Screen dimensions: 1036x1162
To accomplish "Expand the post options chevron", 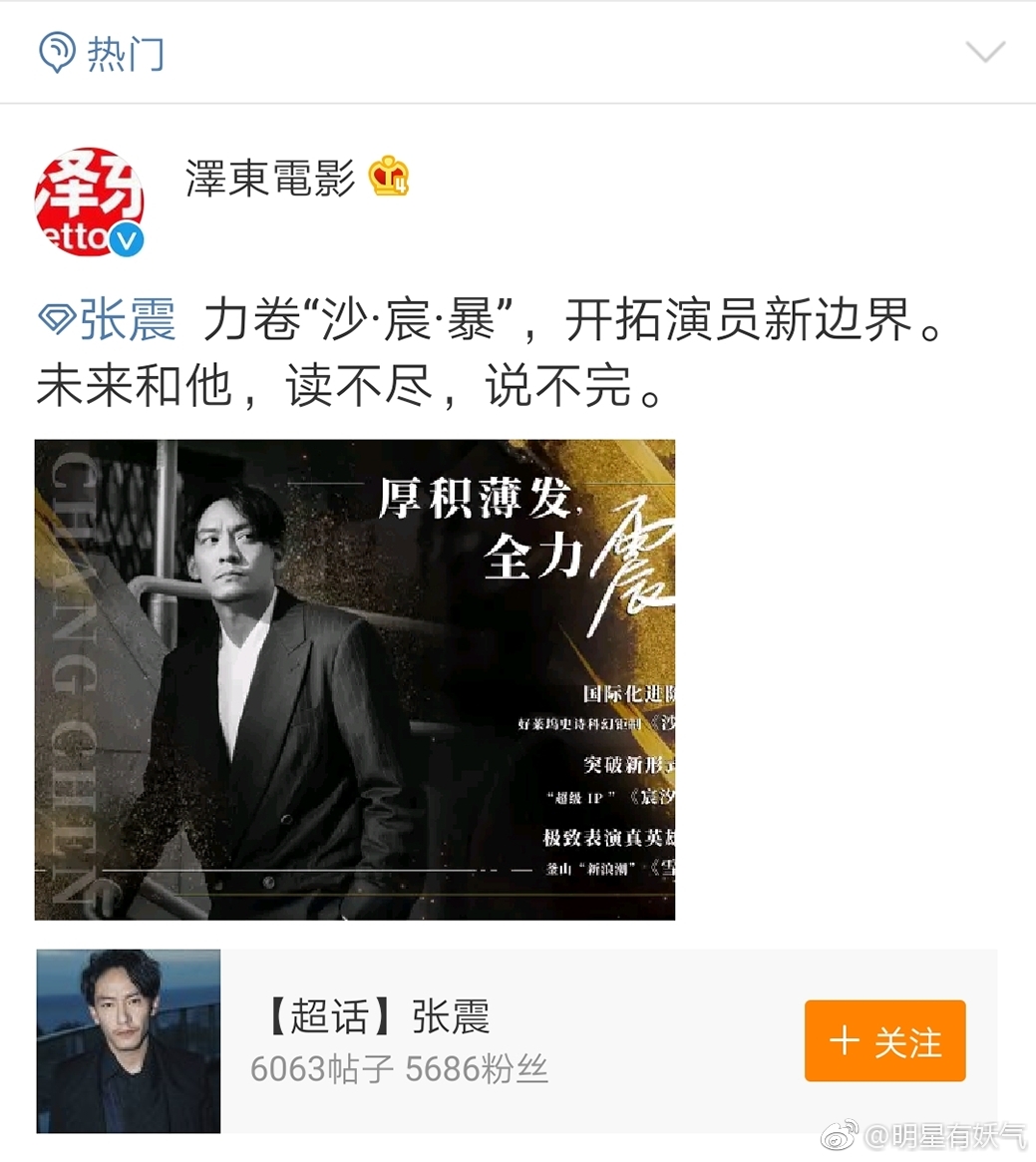I will (985, 52).
